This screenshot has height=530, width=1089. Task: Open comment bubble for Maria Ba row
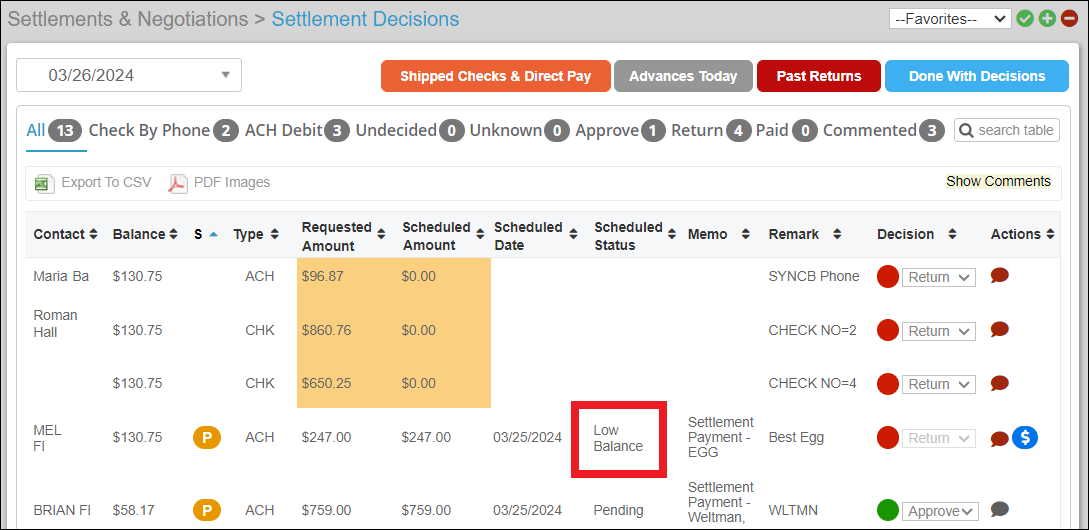click(x=999, y=276)
